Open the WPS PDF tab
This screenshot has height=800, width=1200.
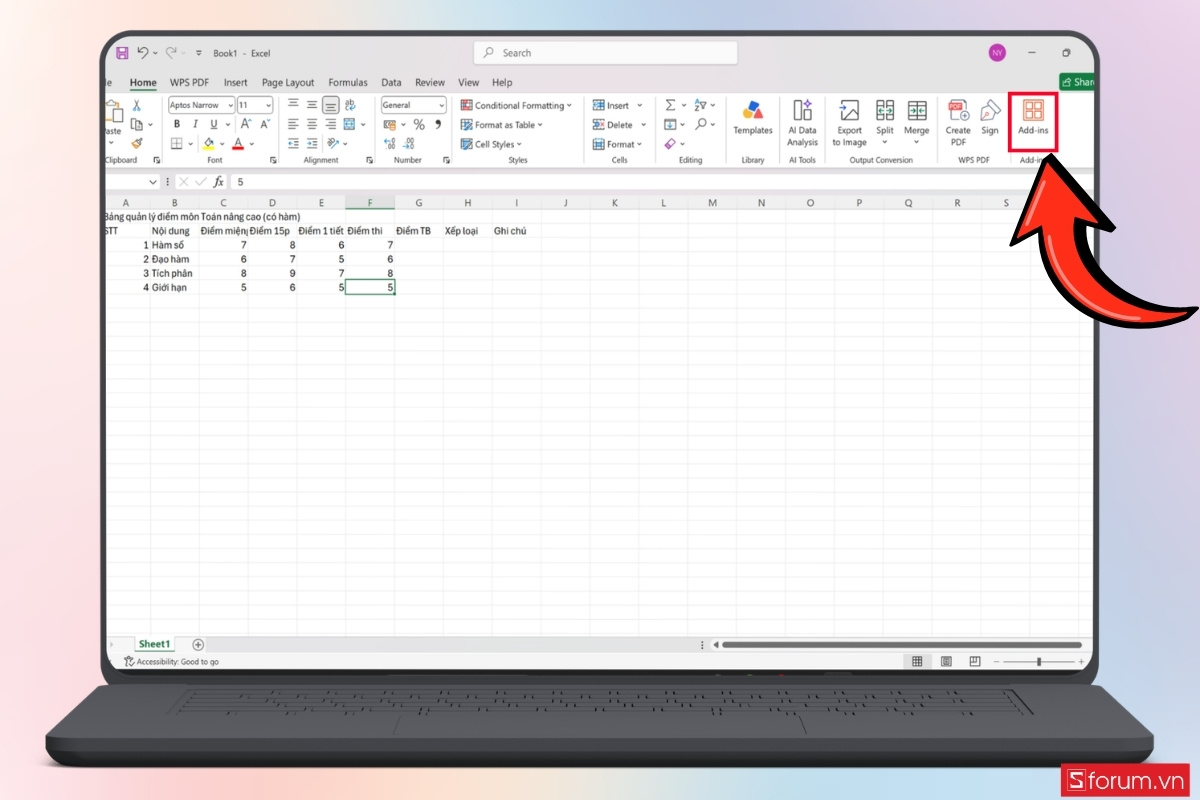pyautogui.click(x=191, y=83)
